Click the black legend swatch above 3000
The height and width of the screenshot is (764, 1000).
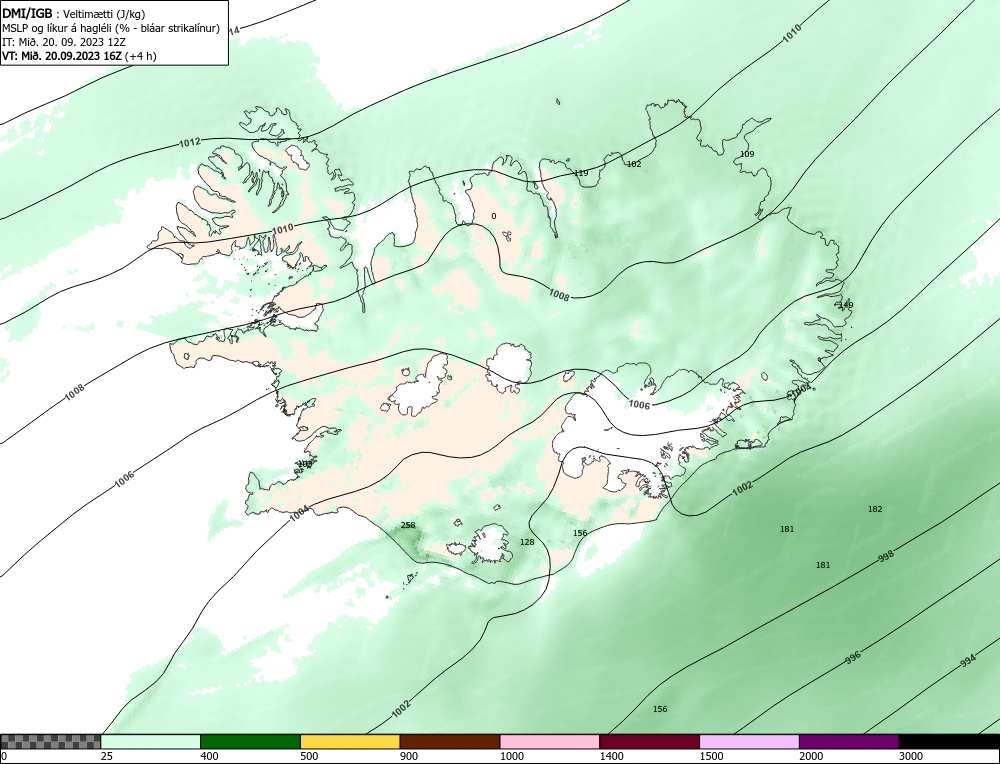(x=949, y=741)
